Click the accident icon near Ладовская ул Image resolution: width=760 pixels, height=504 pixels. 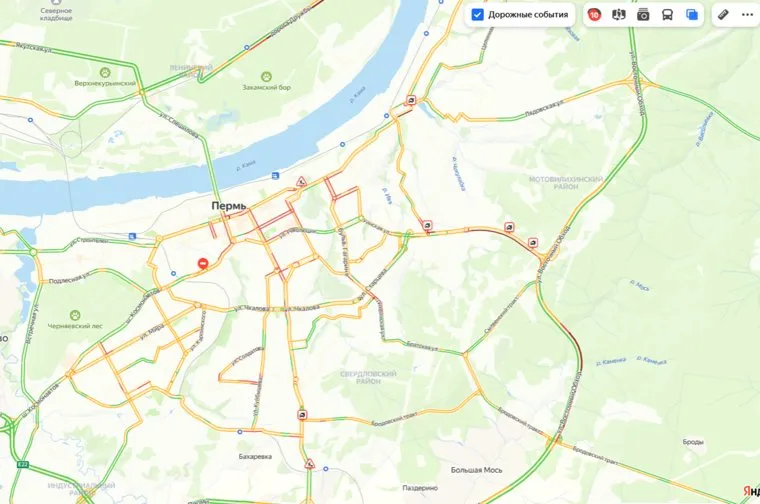(x=411, y=100)
